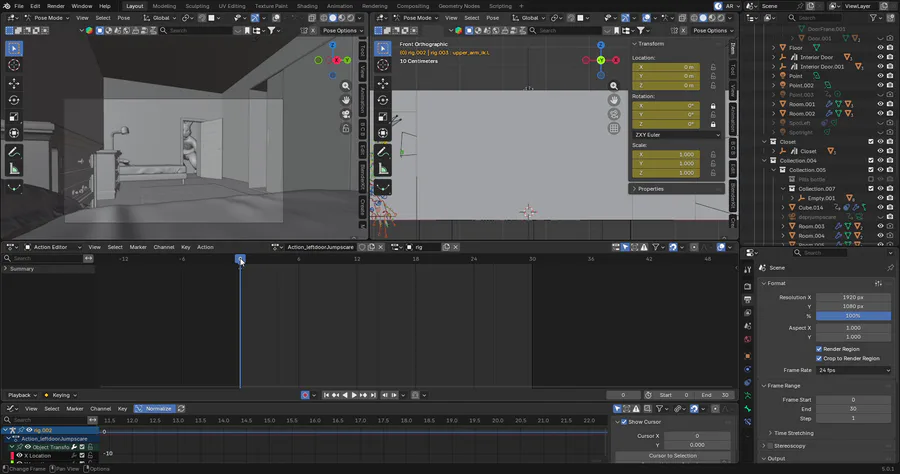The height and width of the screenshot is (474, 900).
Task: Unlink the Action_leftdoorJumpscare action with X
Action: (x=381, y=247)
